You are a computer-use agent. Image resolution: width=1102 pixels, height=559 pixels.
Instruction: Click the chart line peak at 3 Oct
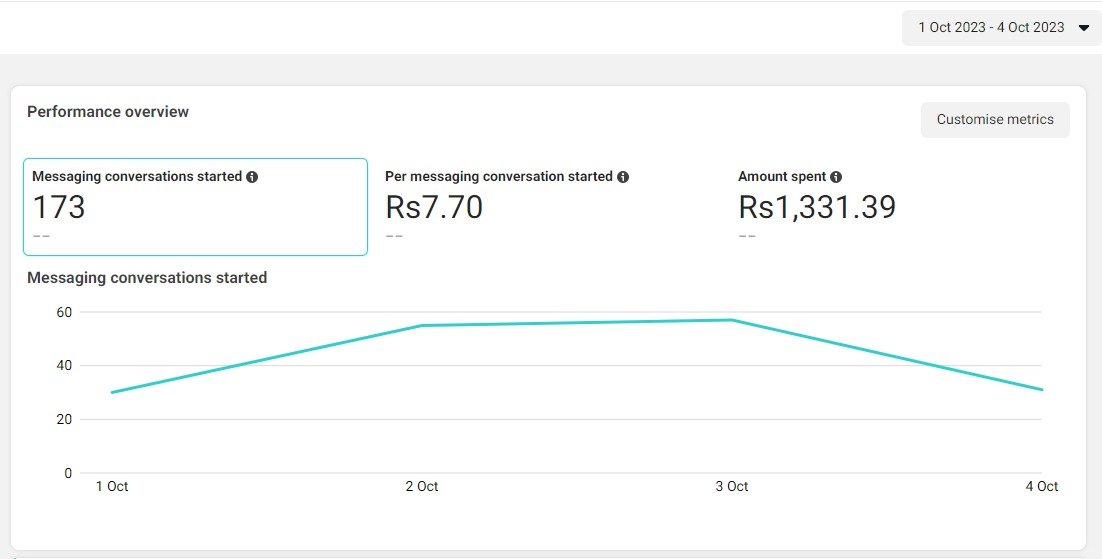click(x=732, y=320)
